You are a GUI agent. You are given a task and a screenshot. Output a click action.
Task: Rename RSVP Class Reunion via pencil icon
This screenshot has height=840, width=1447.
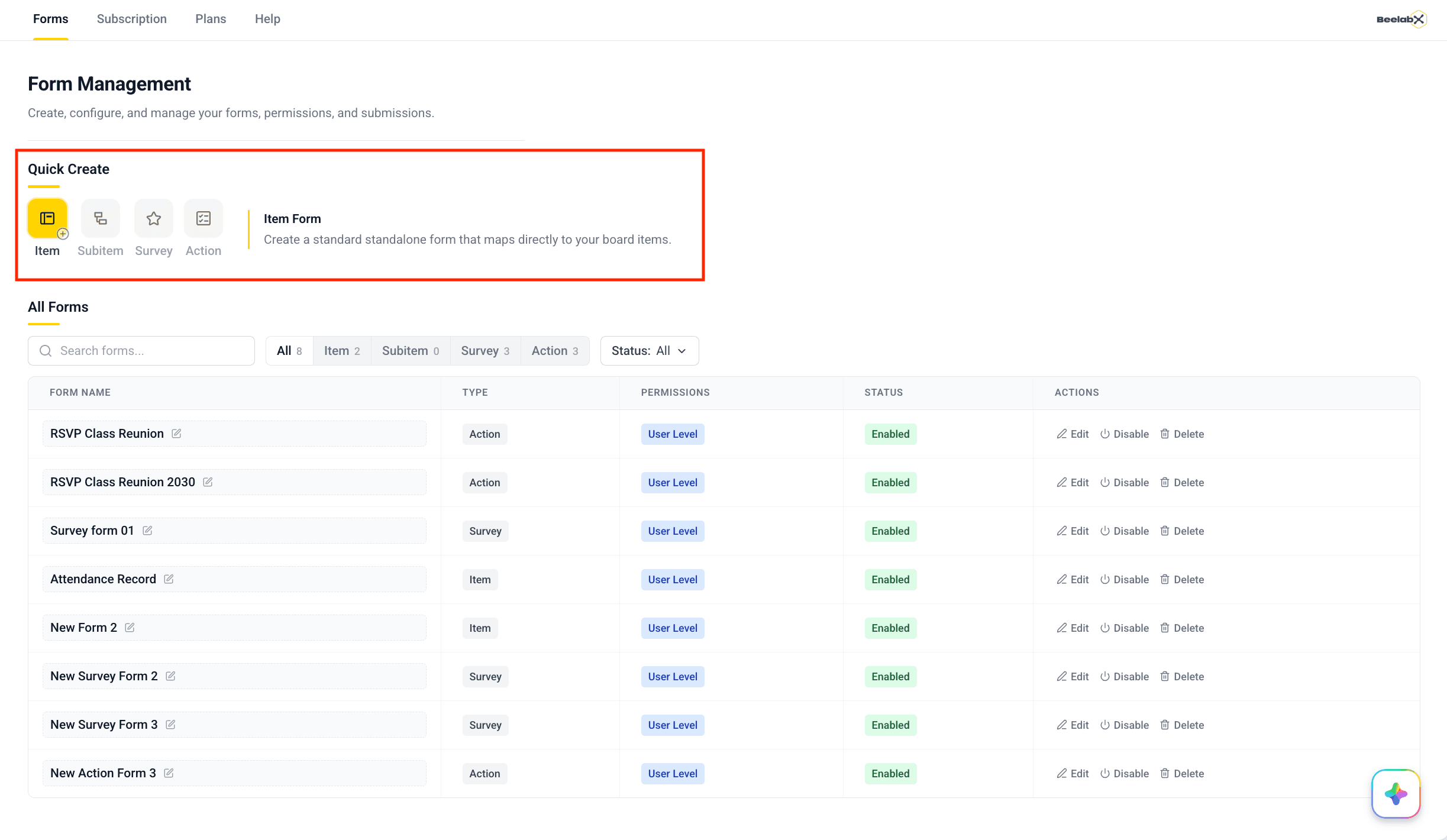(176, 434)
